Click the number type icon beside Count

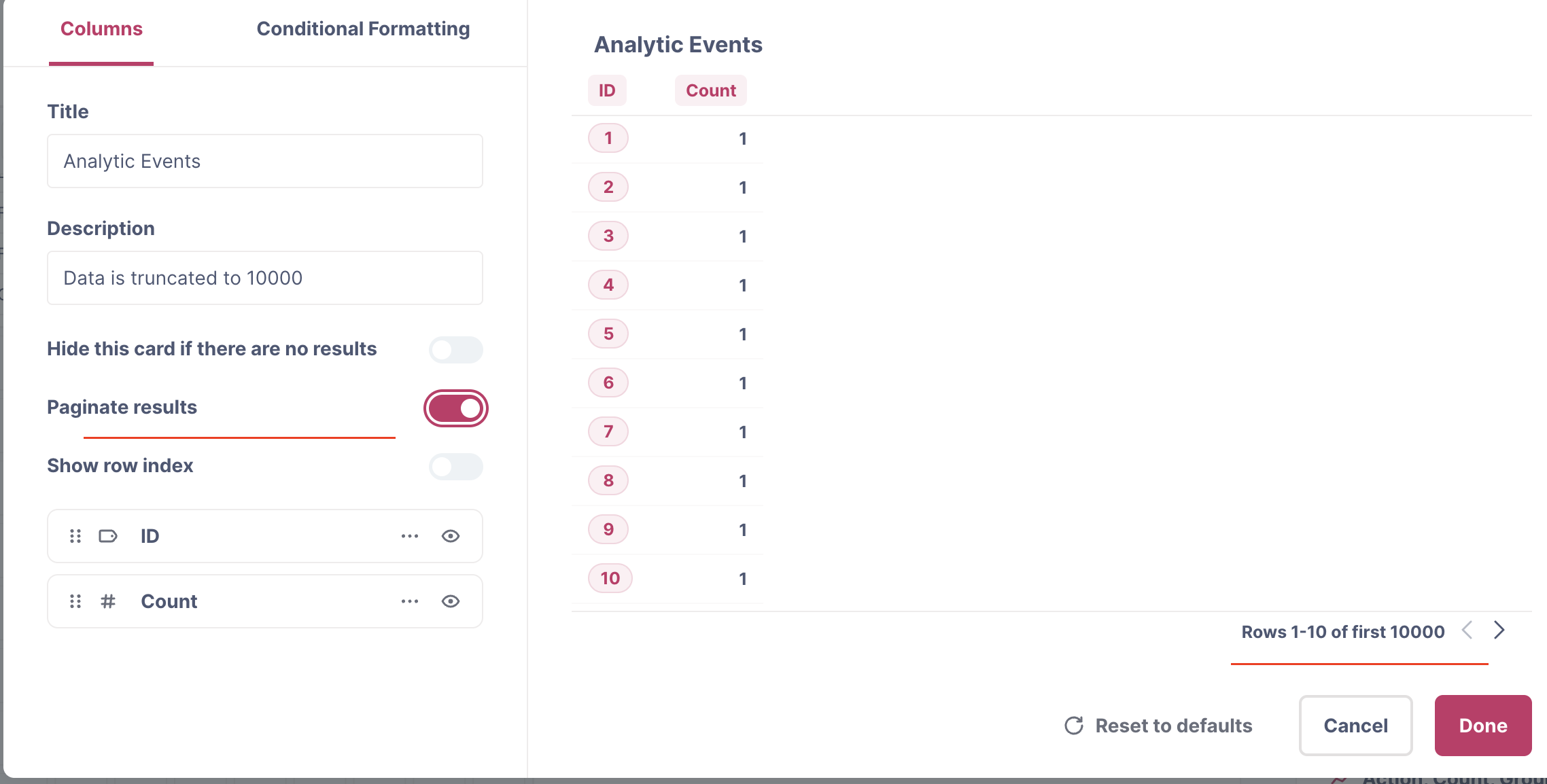click(x=109, y=601)
